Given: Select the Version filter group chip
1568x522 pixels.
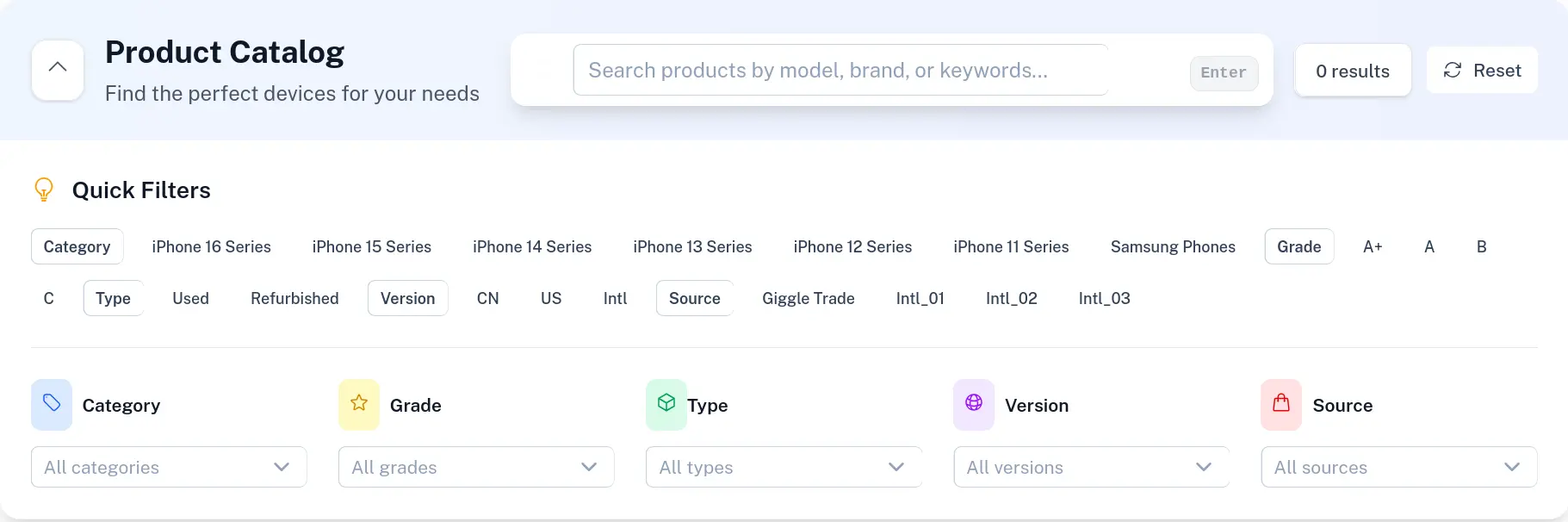Looking at the screenshot, I should click(407, 298).
